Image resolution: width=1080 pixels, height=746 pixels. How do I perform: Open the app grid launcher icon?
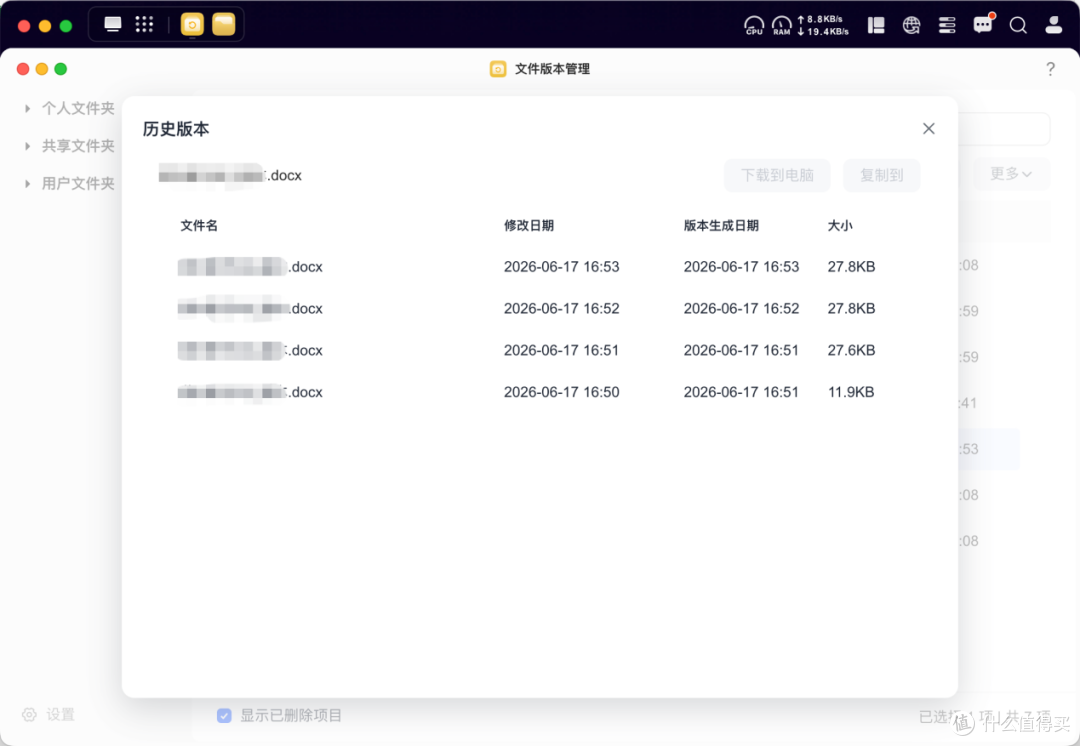click(144, 25)
